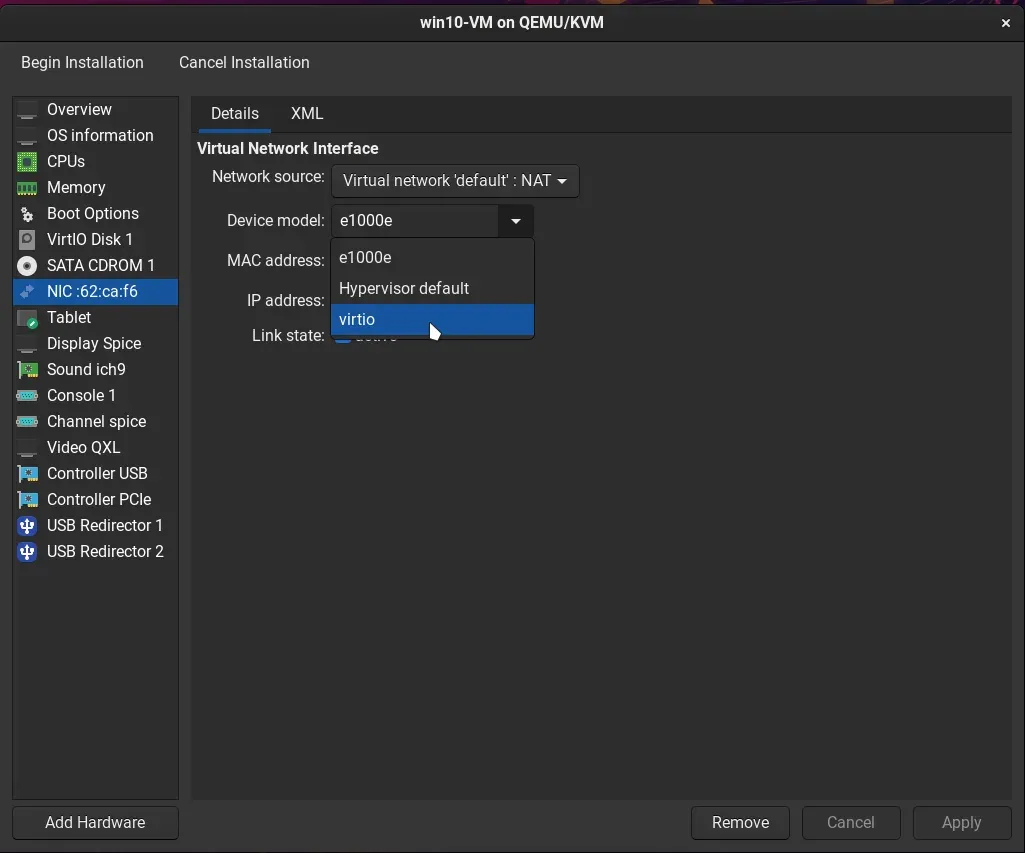
Task: Select Sound ich9 entry
Action: [95, 370]
